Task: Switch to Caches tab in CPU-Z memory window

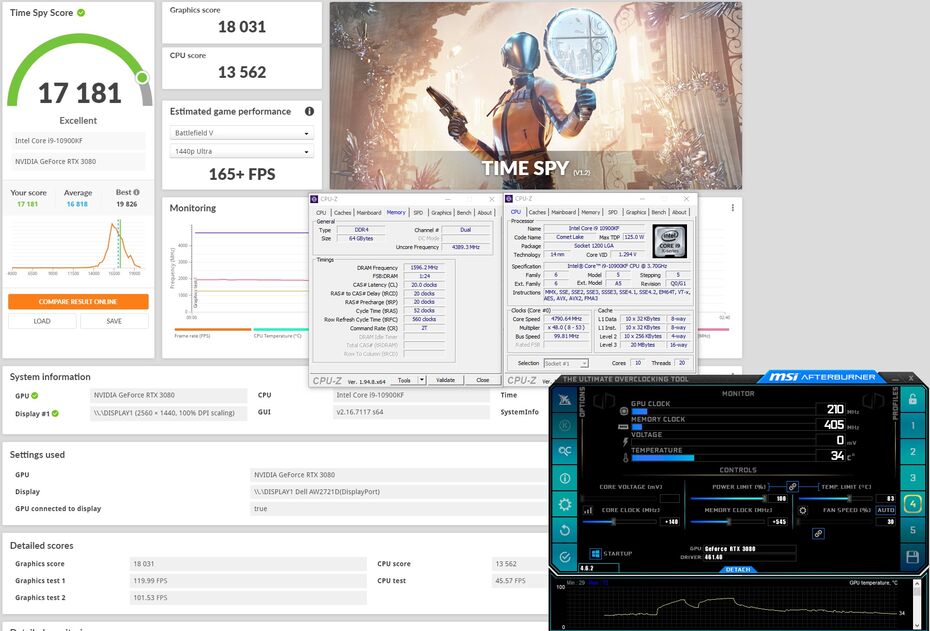Action: pyautogui.click(x=342, y=212)
